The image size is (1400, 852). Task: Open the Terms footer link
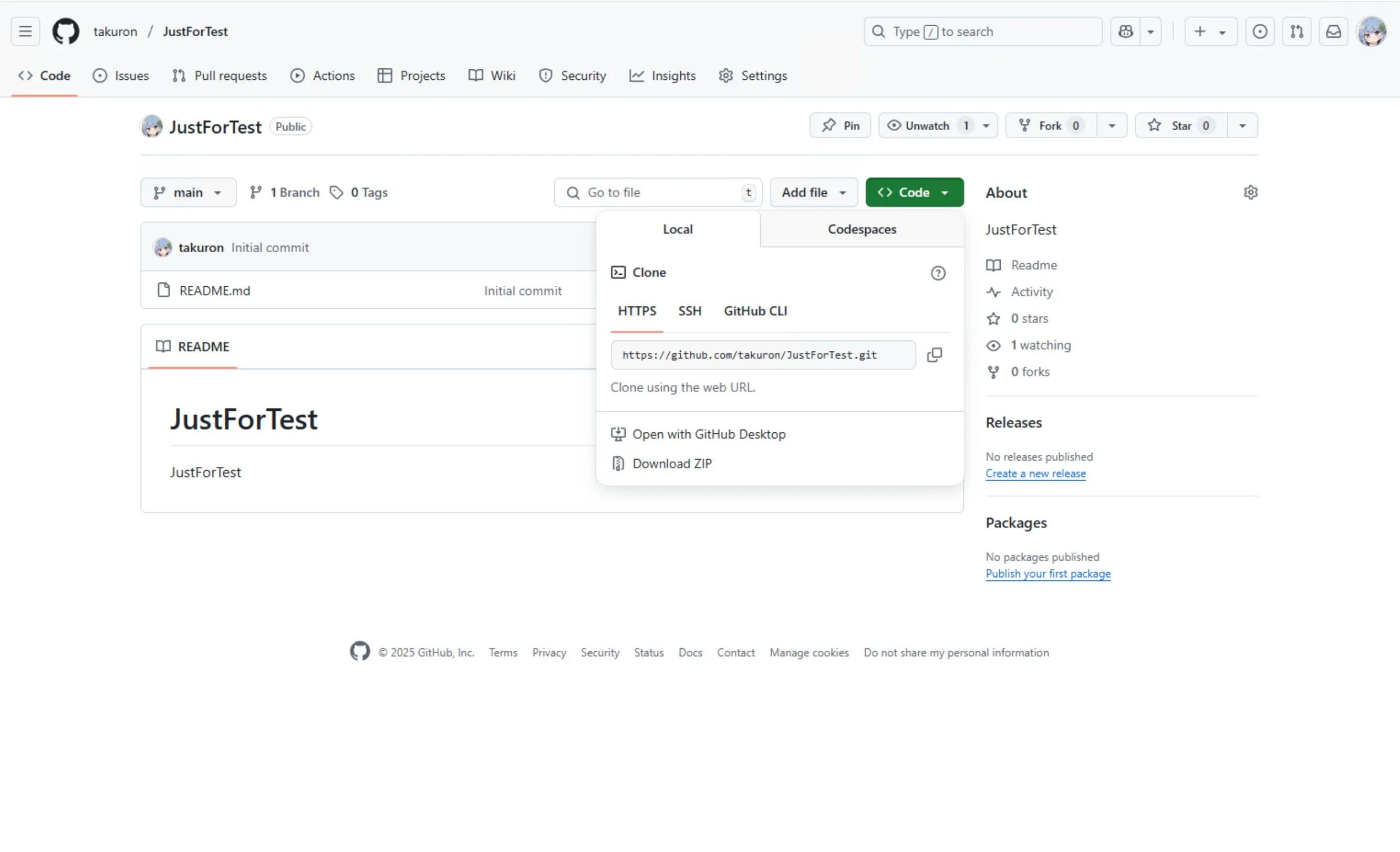point(503,652)
